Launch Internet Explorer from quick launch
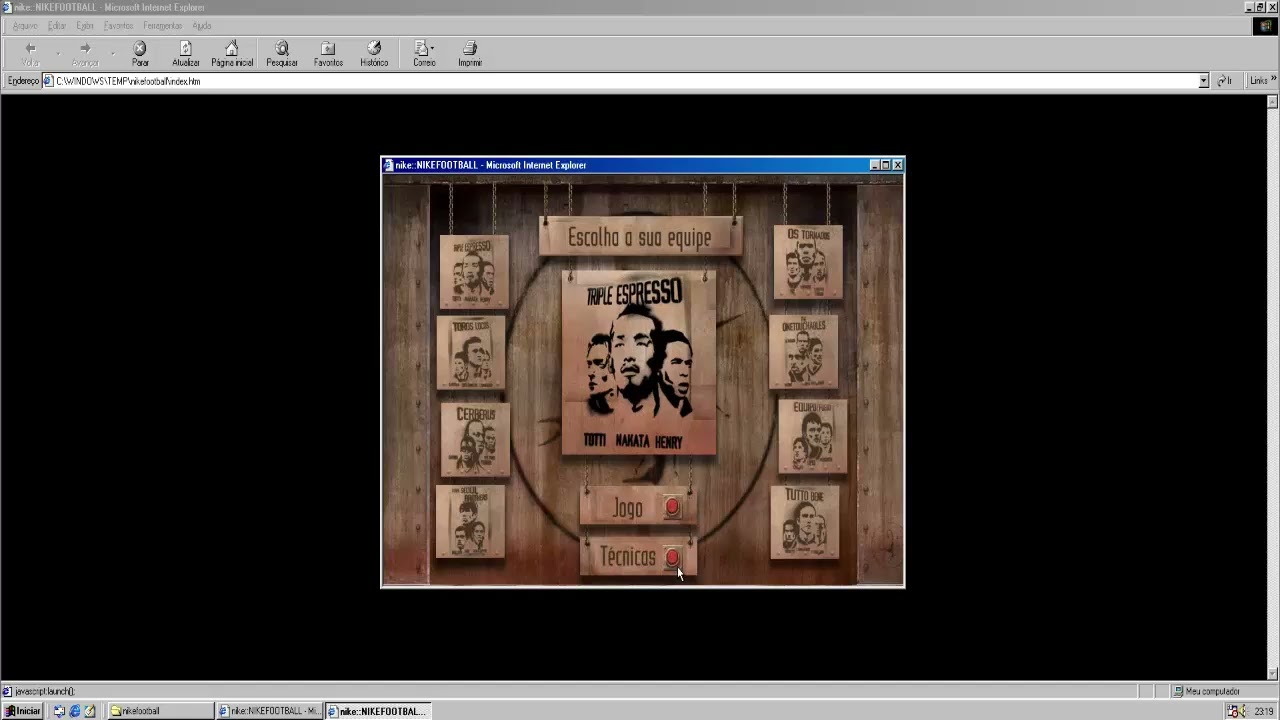Image resolution: width=1280 pixels, height=720 pixels. point(75,711)
